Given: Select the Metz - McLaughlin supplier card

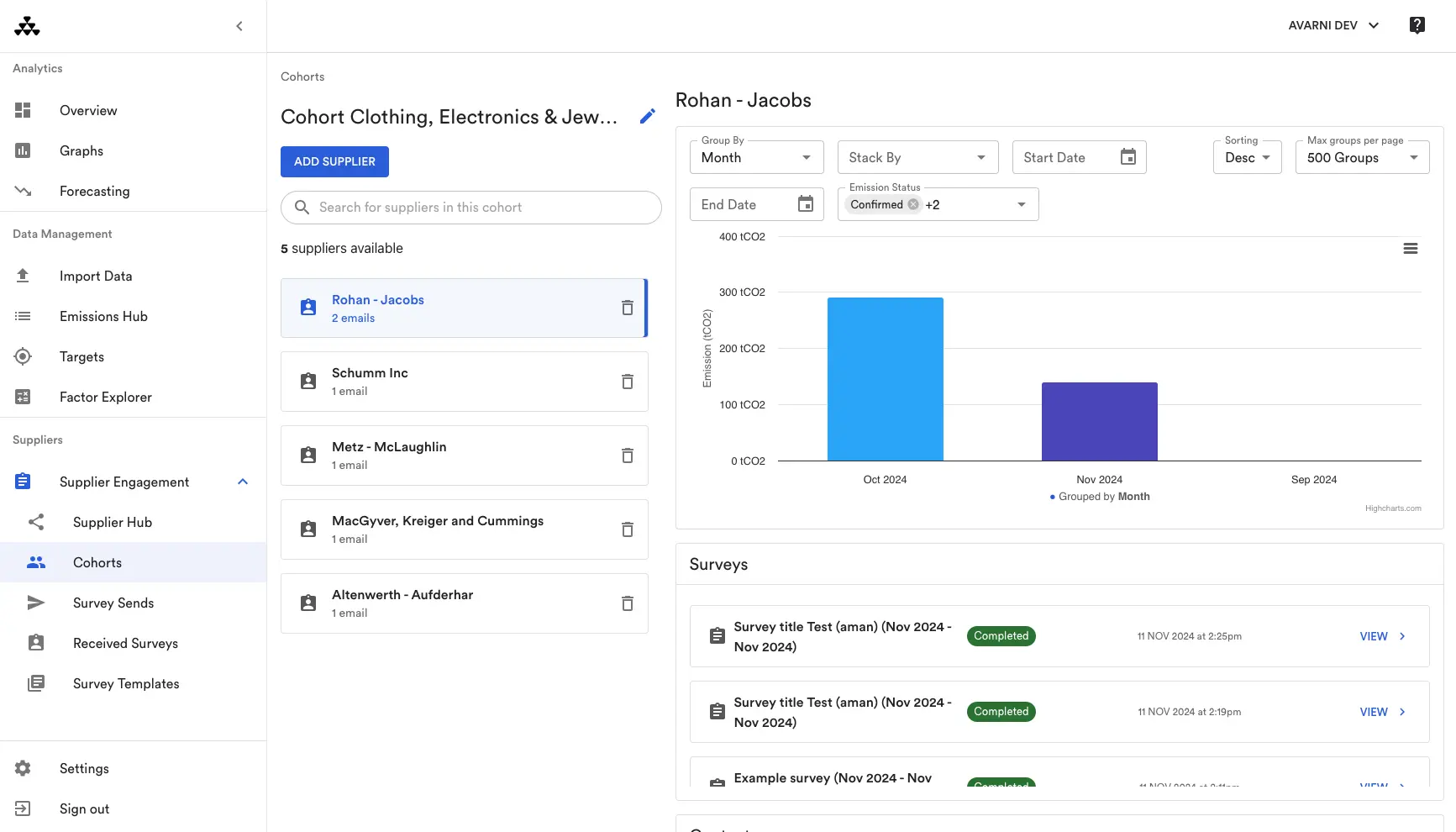Looking at the screenshot, I should click(x=464, y=455).
